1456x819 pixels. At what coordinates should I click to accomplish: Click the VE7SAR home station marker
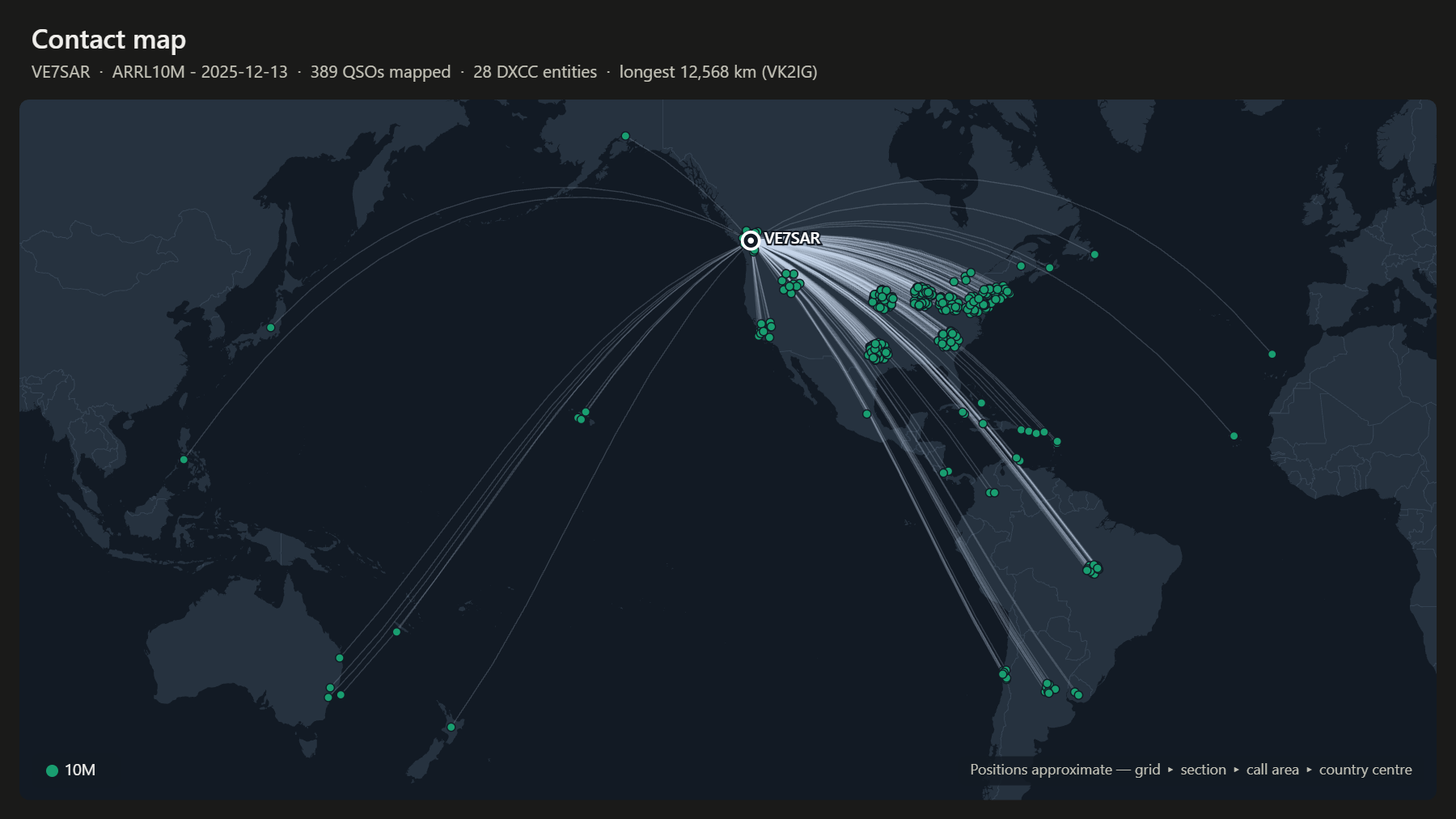tap(751, 240)
